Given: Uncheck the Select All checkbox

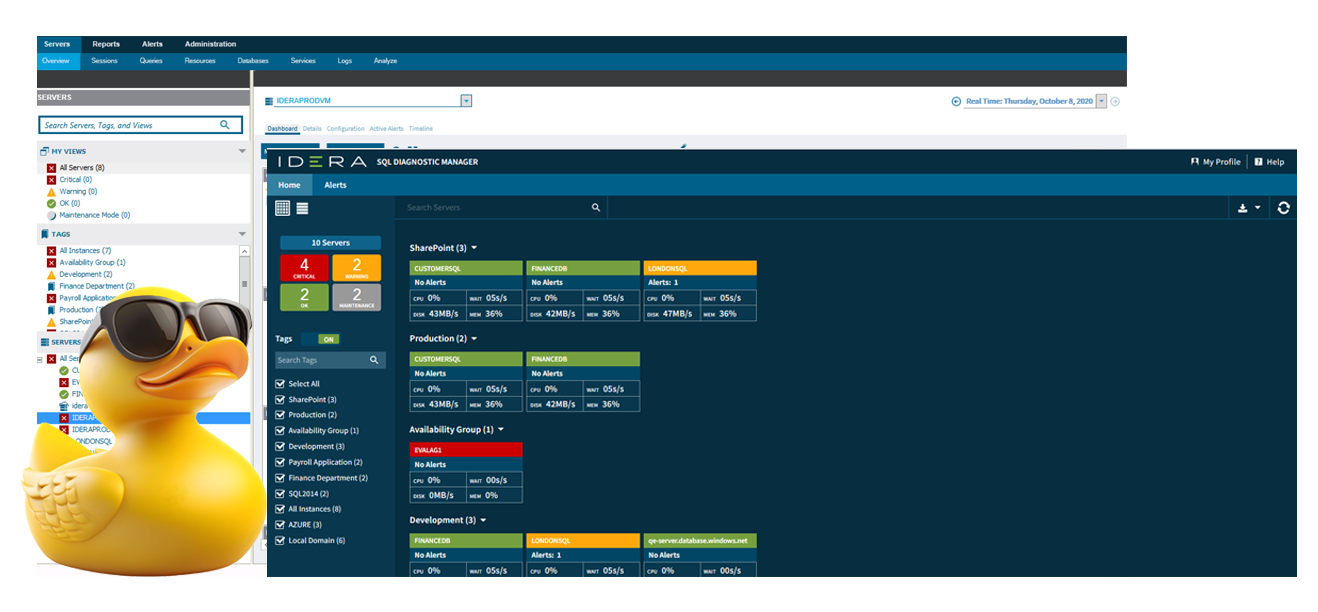Looking at the screenshot, I should click(280, 384).
